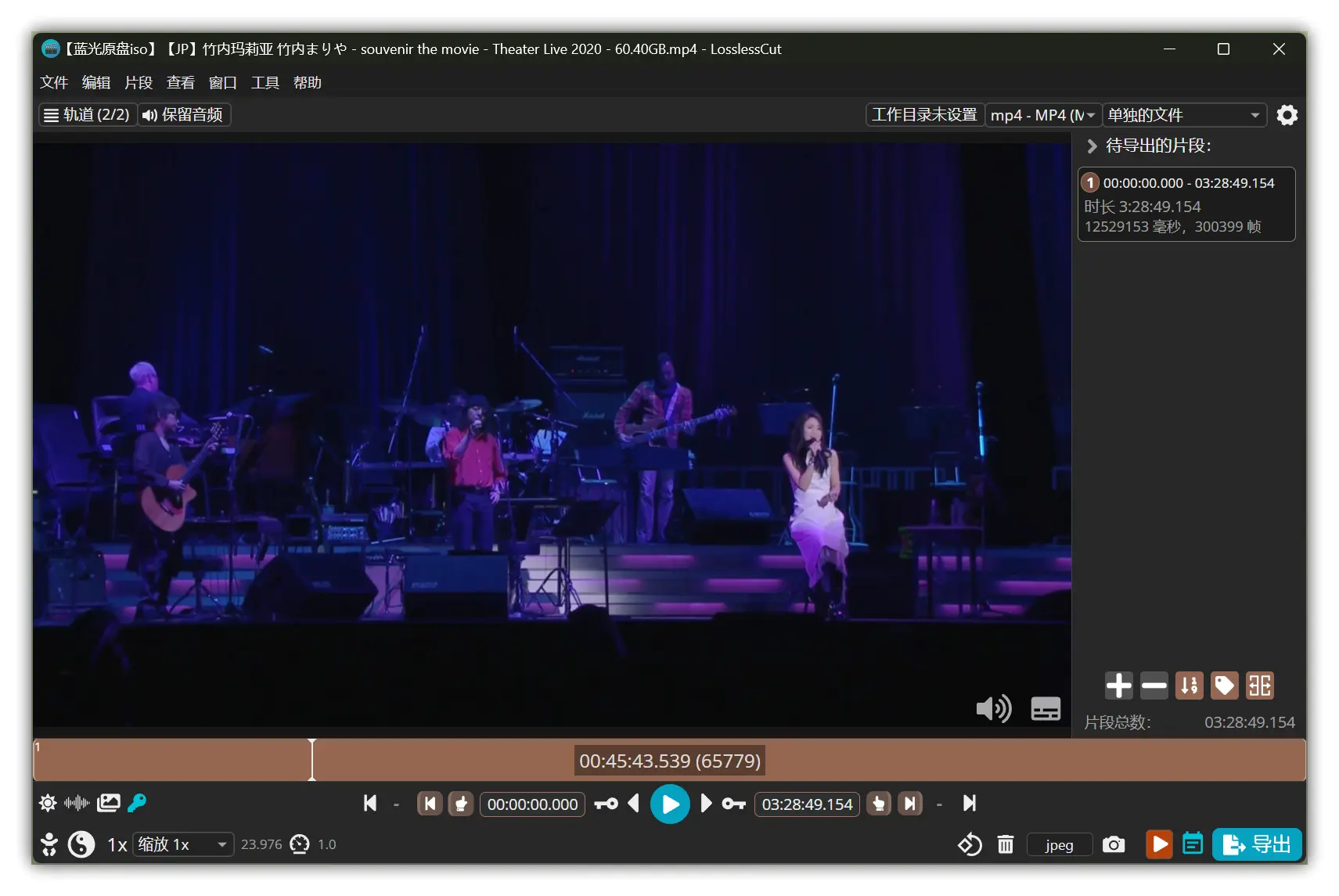Viewport: 1339px width, 896px height.
Task: Play the video
Action: (670, 804)
